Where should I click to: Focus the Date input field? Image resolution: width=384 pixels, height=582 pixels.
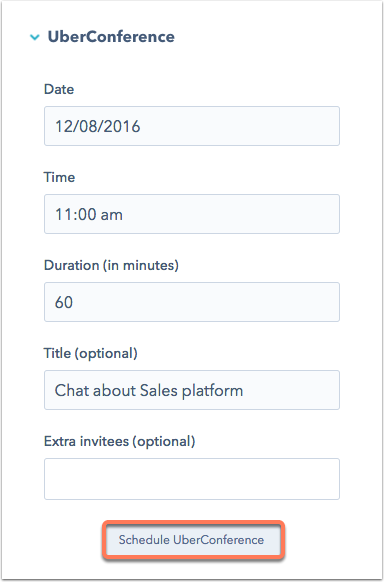tap(192, 126)
